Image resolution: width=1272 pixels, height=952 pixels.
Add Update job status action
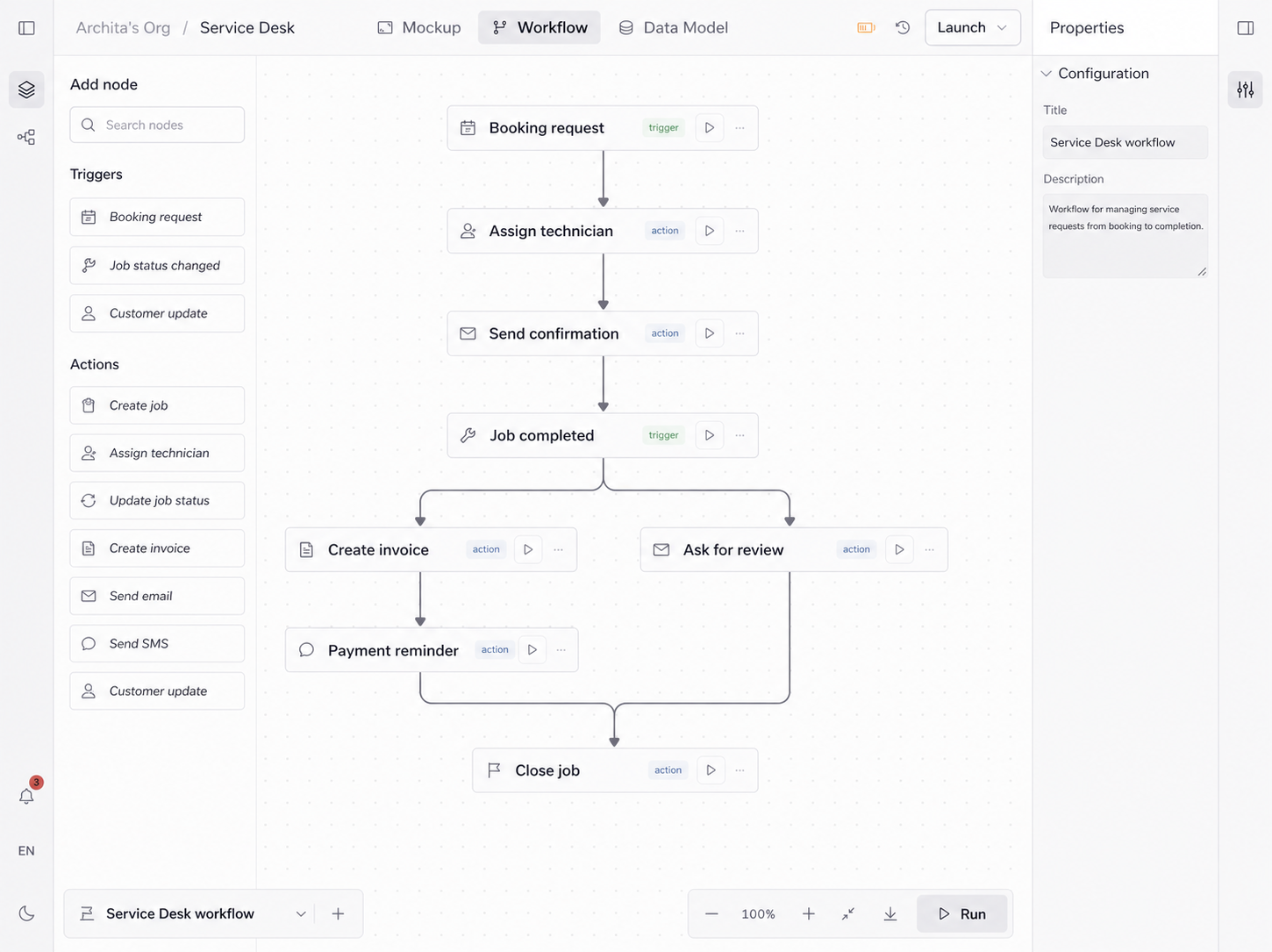coord(157,500)
